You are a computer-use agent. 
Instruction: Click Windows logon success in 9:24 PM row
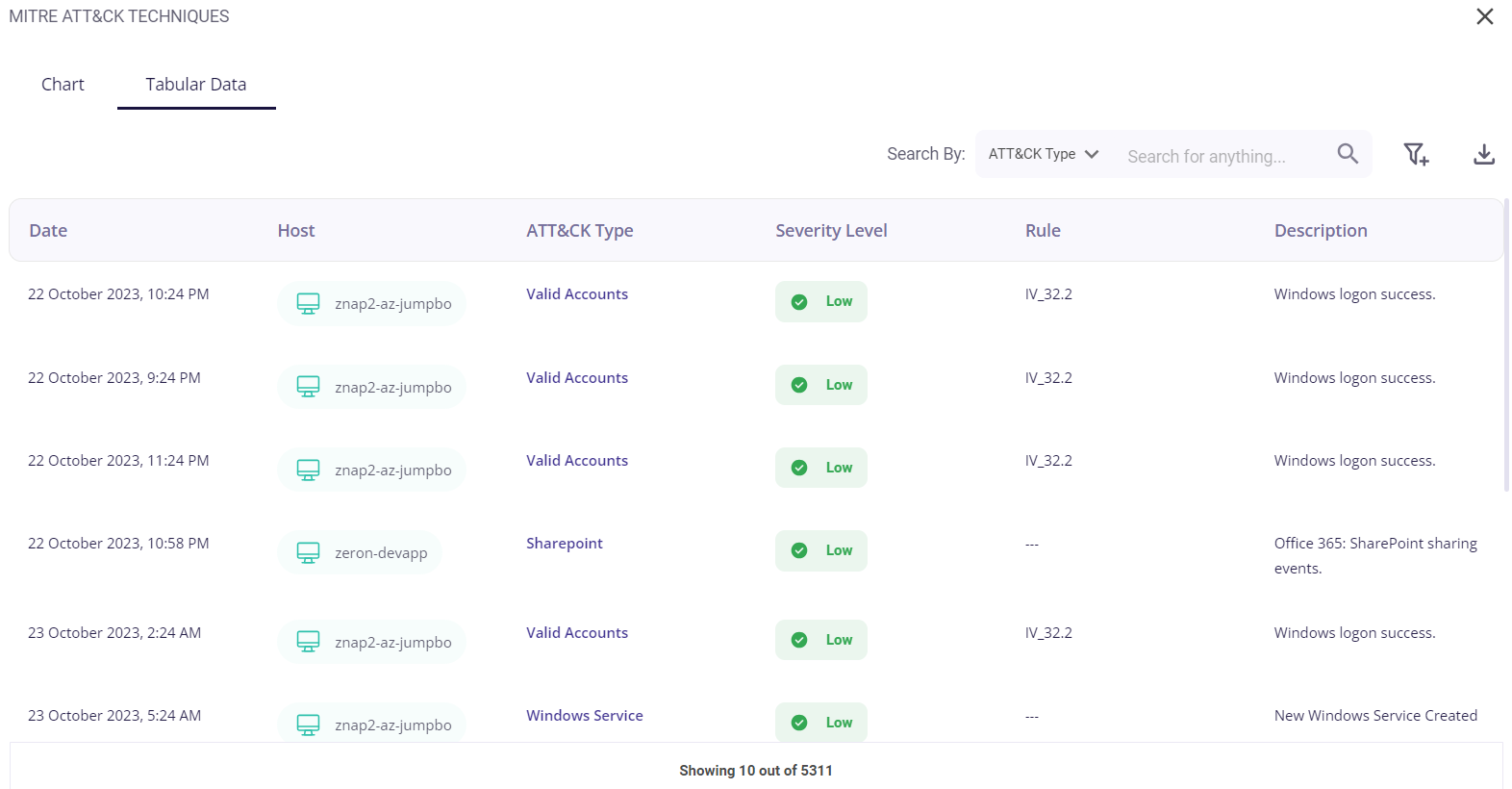click(x=1354, y=378)
